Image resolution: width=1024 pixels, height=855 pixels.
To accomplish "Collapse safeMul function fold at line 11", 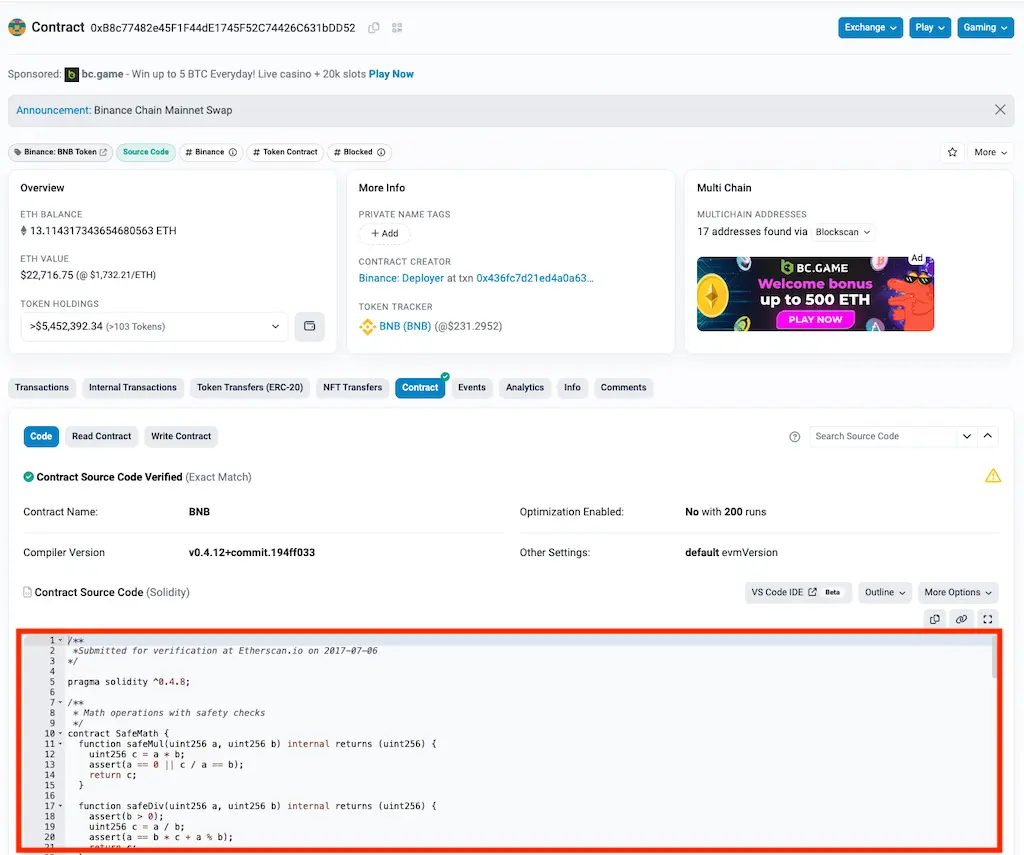I will tap(60, 744).
